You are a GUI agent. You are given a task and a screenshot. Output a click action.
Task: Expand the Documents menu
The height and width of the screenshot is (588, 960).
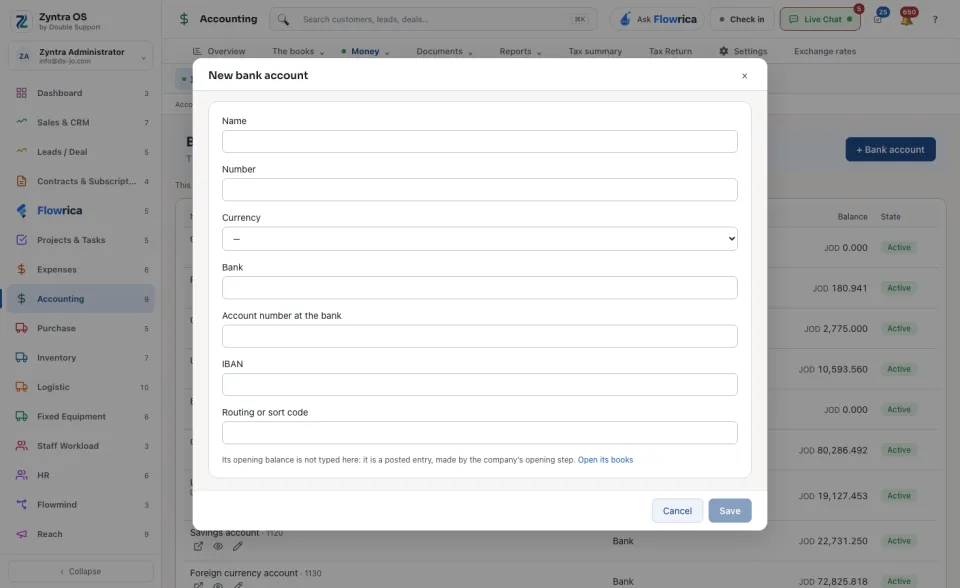pyautogui.click(x=444, y=51)
